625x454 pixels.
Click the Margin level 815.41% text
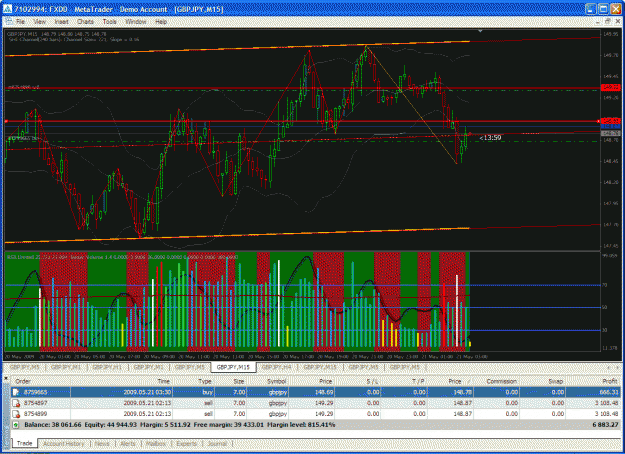pos(301,425)
